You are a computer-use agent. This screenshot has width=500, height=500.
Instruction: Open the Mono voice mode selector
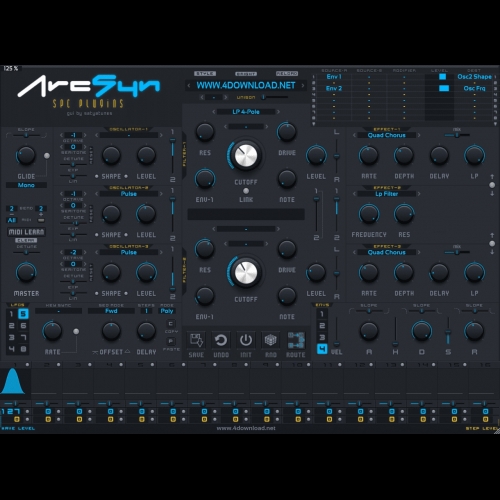coord(26,185)
